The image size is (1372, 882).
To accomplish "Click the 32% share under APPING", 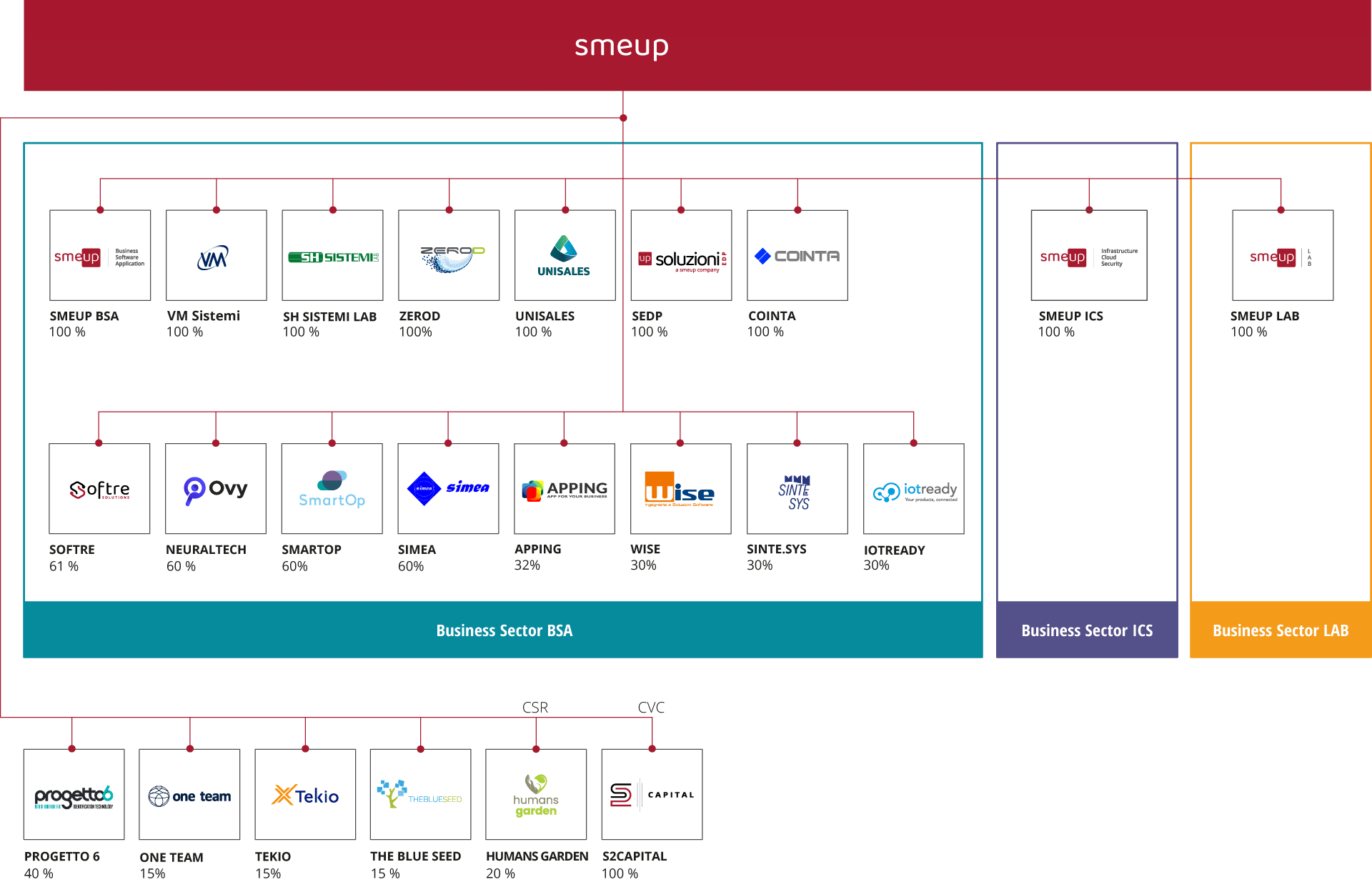I will tap(527, 565).
